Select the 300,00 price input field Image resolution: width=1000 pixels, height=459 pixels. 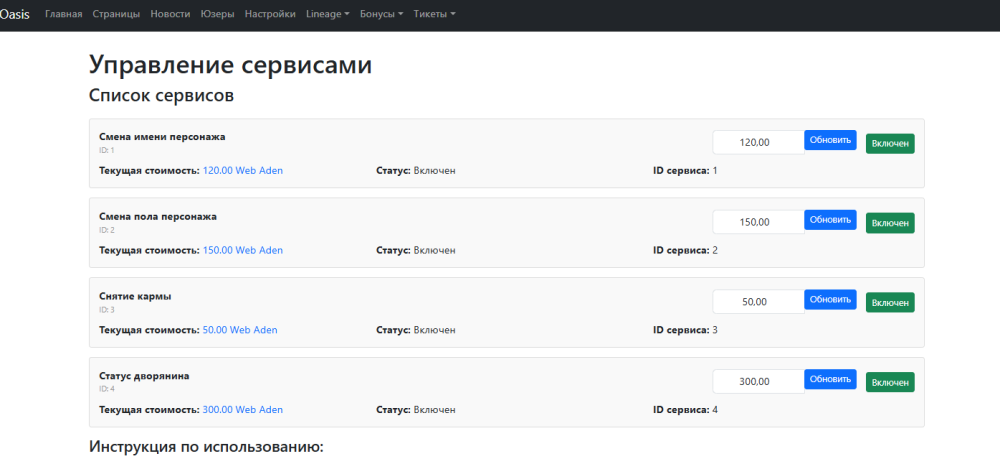click(x=758, y=381)
